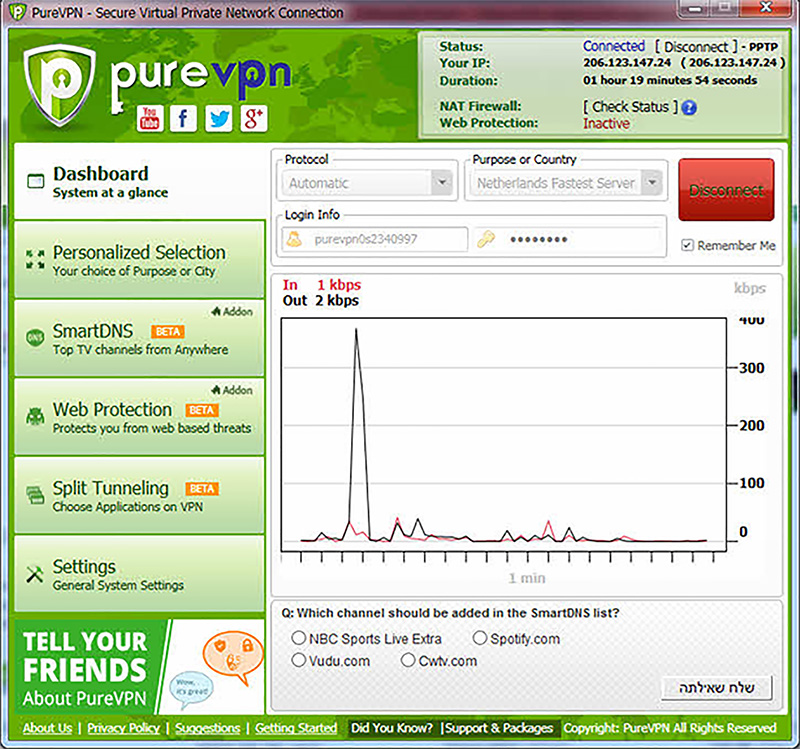Open the Personalized Selection section

point(140,260)
